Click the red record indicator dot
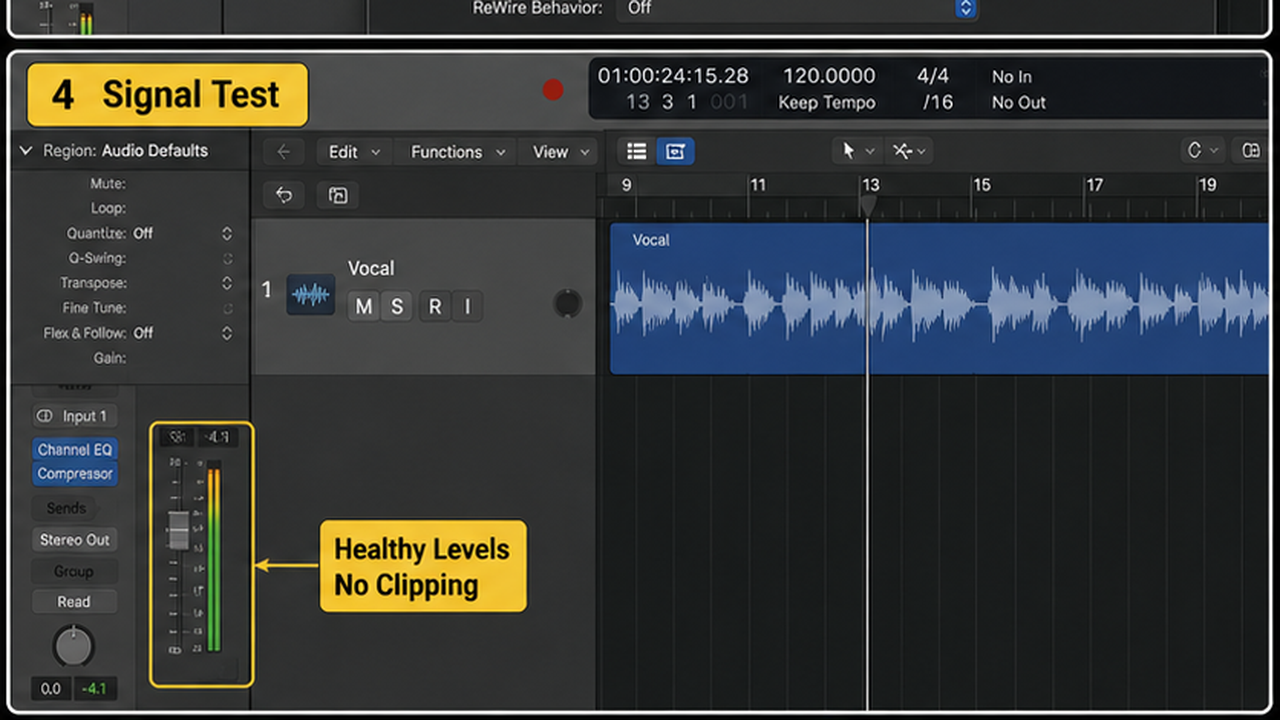 [553, 90]
